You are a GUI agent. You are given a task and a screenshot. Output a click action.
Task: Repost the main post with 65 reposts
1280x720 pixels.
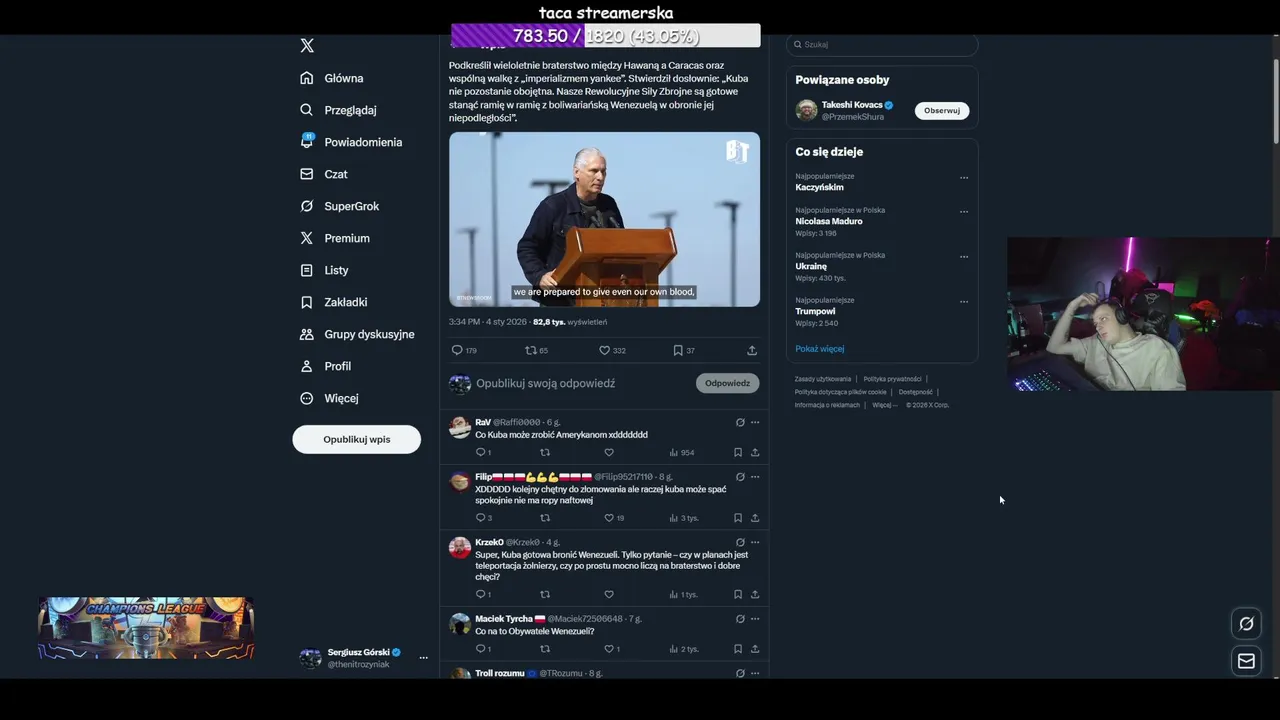(x=531, y=350)
